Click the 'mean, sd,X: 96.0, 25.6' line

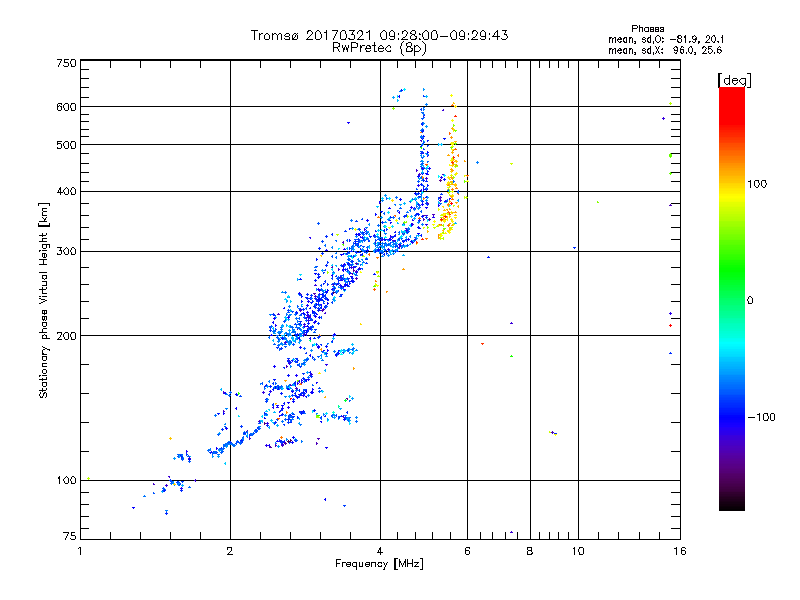665,50
